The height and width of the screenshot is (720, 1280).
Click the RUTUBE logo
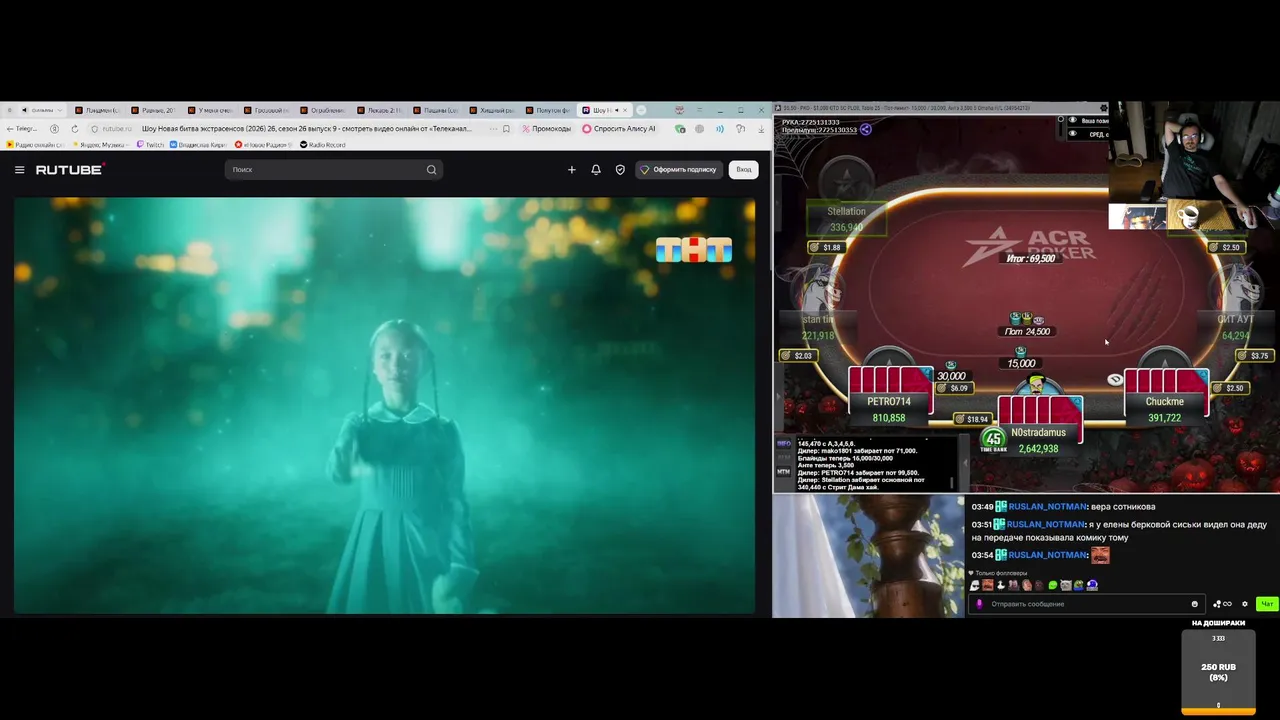click(70, 170)
